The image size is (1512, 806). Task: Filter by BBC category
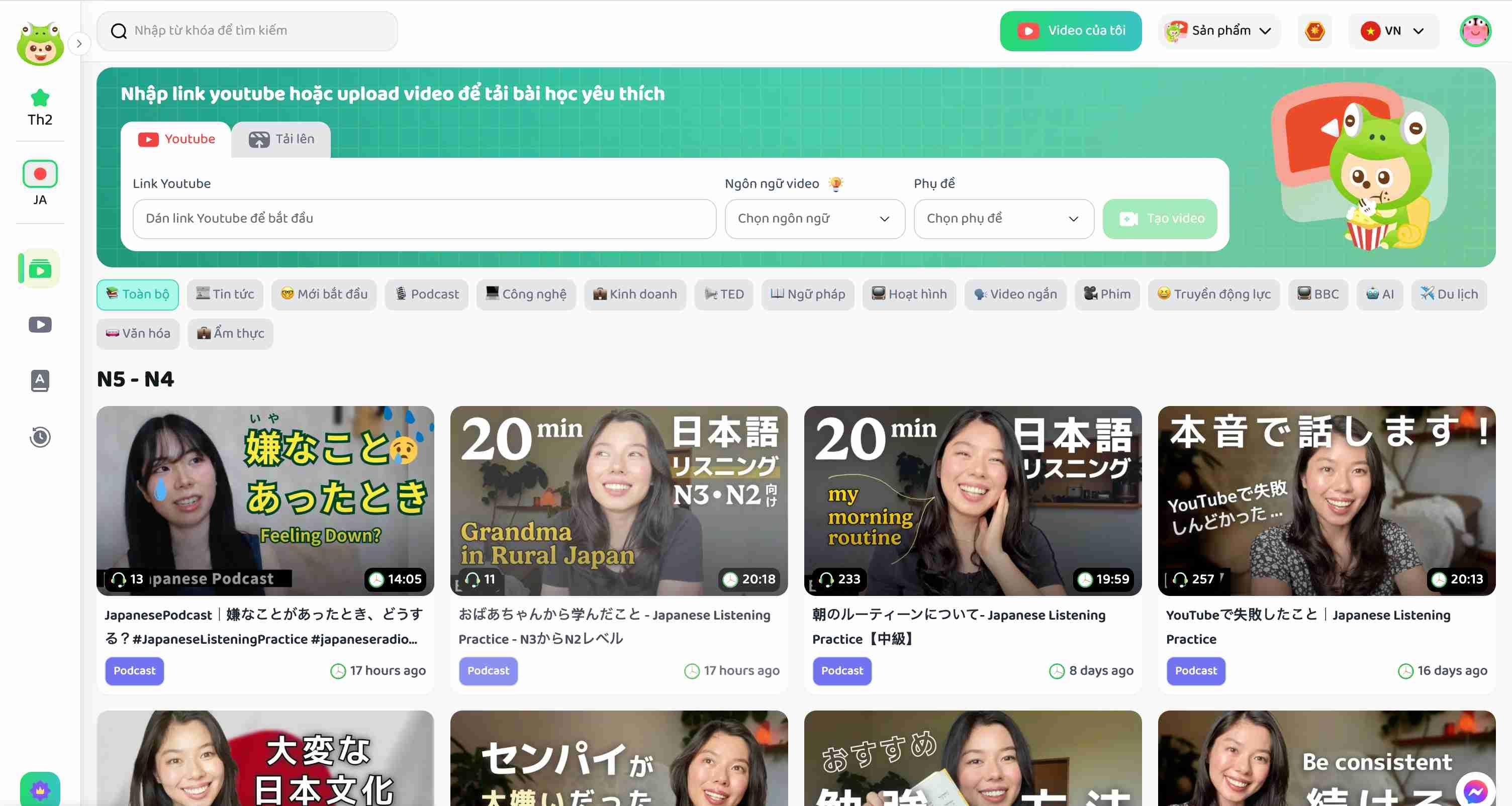pyautogui.click(x=1318, y=294)
